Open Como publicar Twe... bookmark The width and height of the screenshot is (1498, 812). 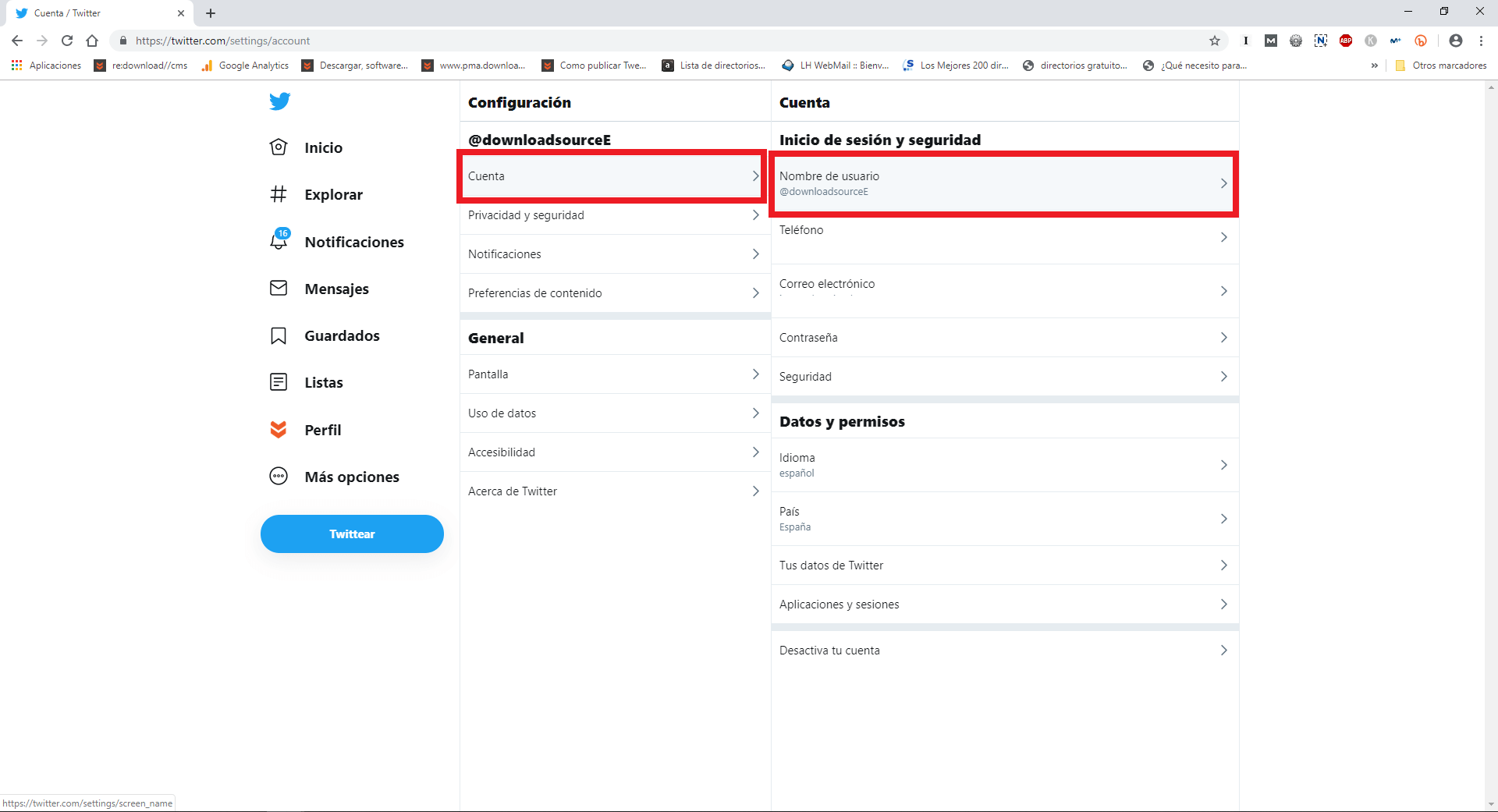coord(595,66)
